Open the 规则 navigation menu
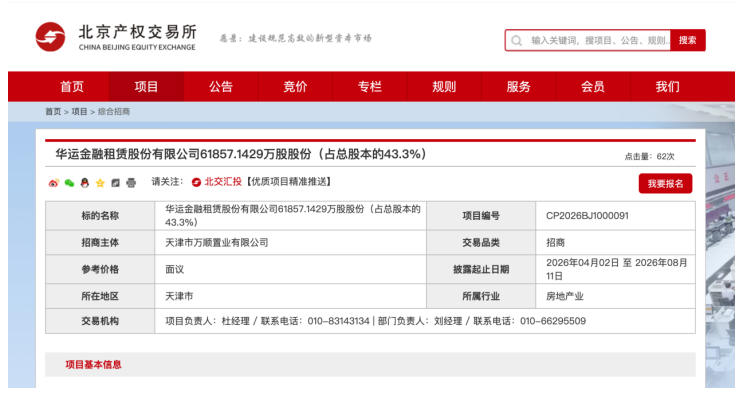This screenshot has height=404, width=749. 444,87
